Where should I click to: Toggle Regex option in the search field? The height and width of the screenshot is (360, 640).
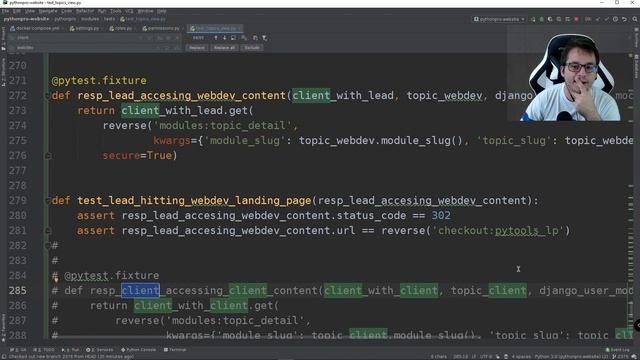(177, 38)
